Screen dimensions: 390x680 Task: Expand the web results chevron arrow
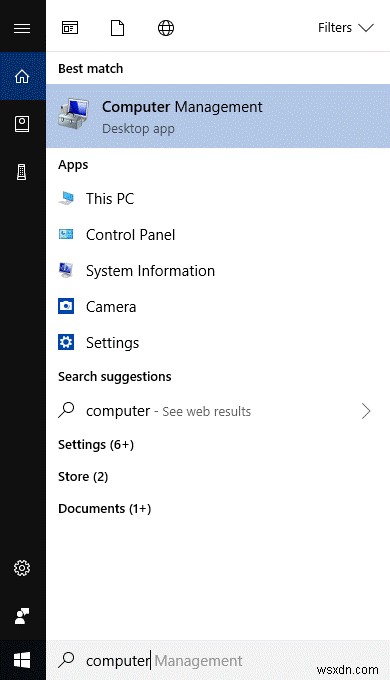click(366, 411)
